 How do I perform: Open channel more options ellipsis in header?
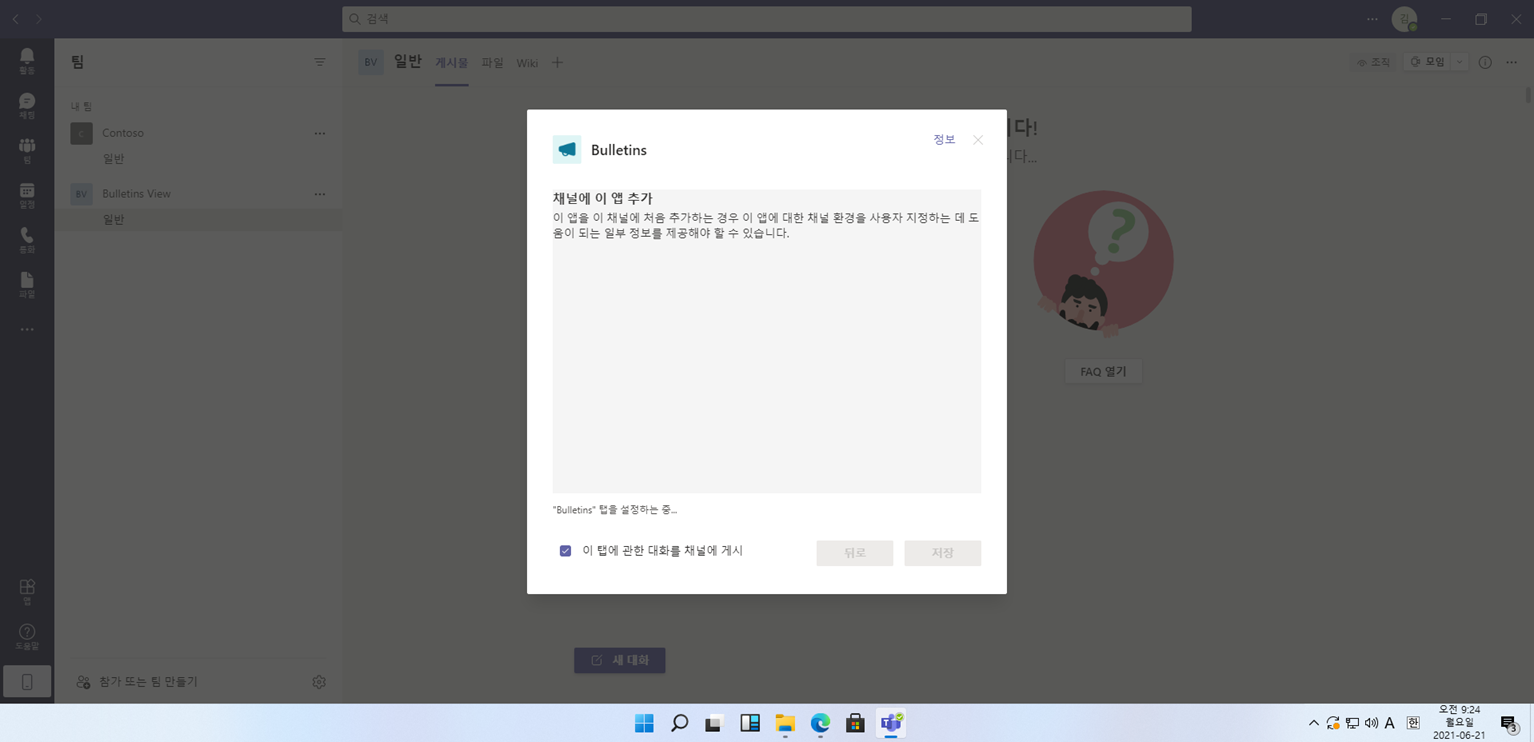coord(1512,62)
